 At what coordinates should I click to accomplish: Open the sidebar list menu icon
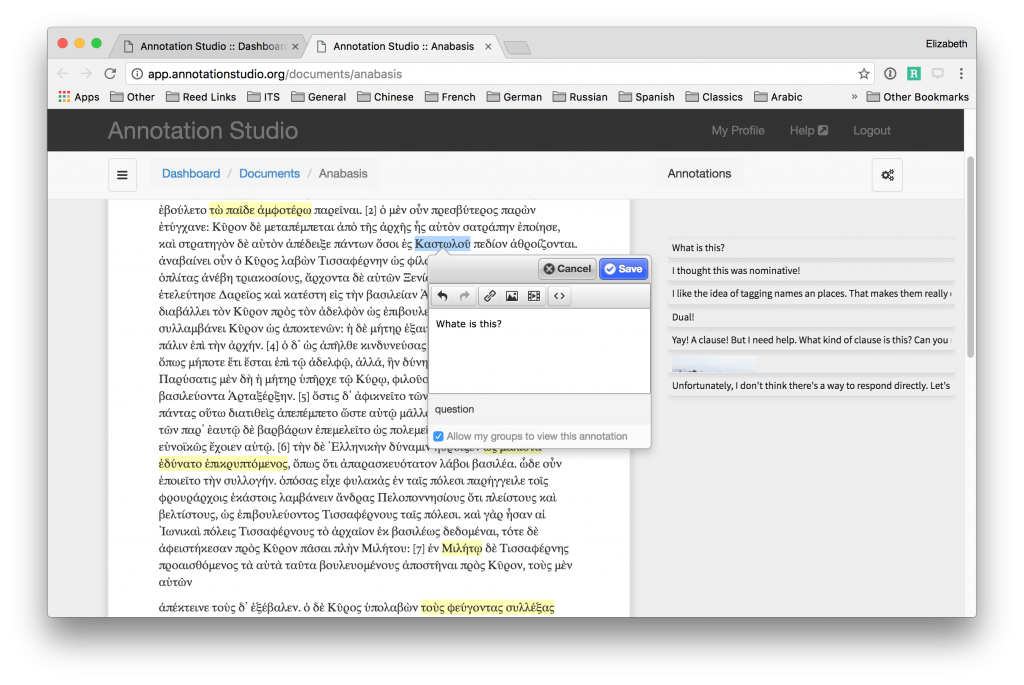coord(122,174)
